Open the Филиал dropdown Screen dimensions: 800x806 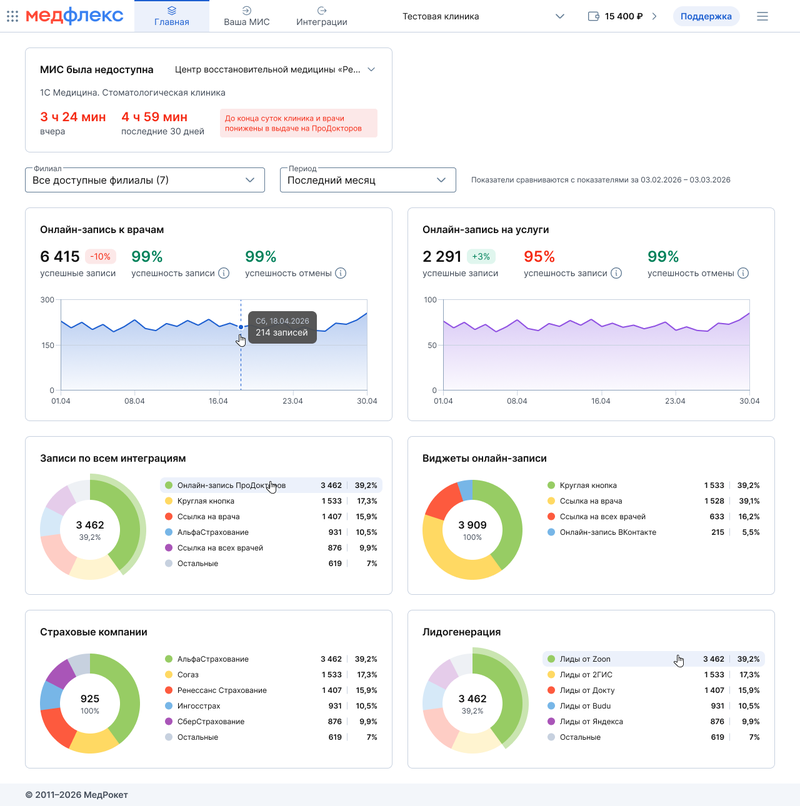coord(145,180)
